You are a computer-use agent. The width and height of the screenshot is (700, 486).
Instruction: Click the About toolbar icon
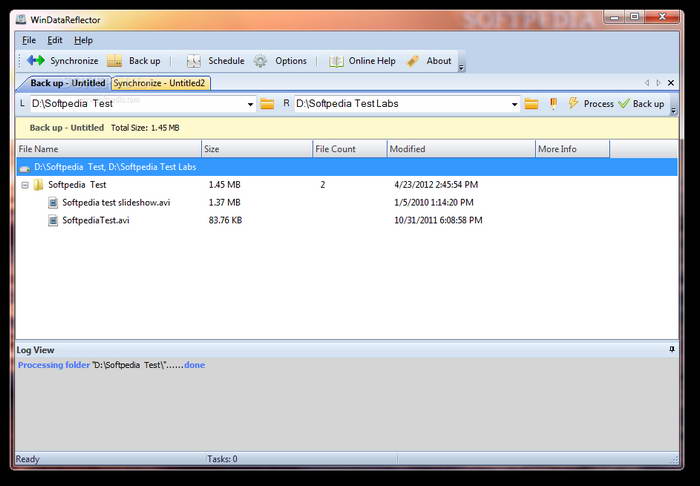pos(413,61)
